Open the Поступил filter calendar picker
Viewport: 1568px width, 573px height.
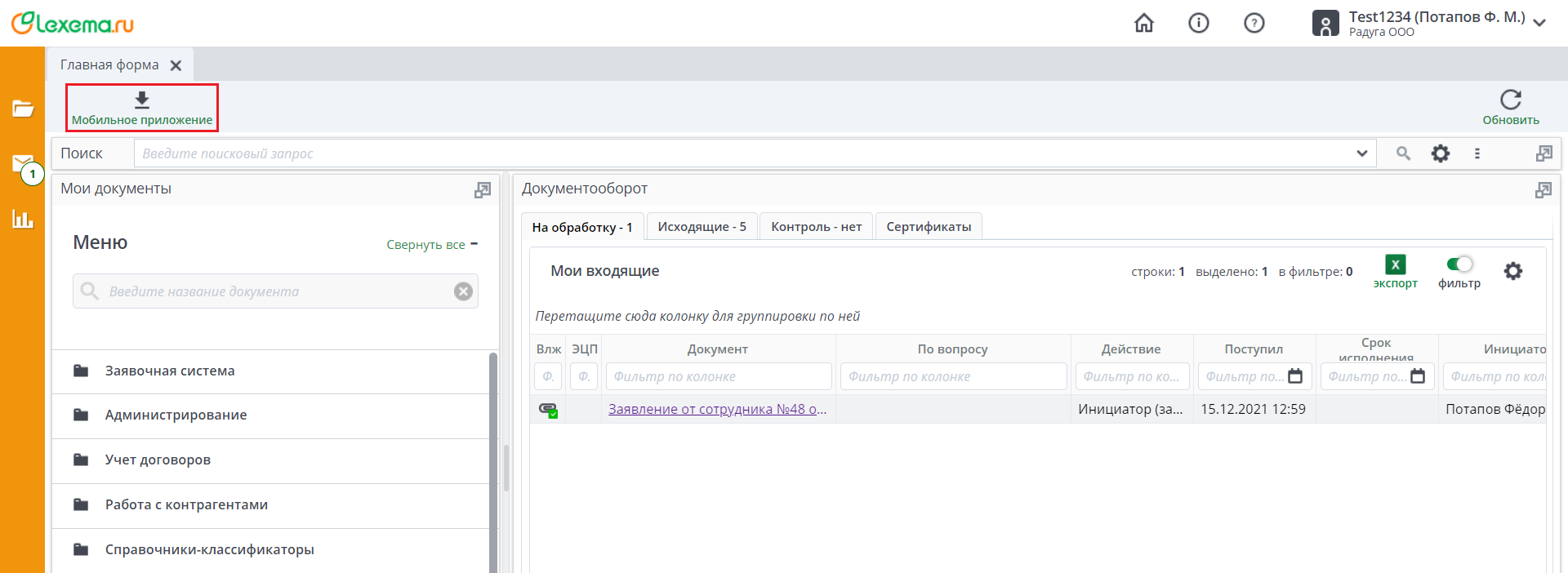click(x=1295, y=376)
